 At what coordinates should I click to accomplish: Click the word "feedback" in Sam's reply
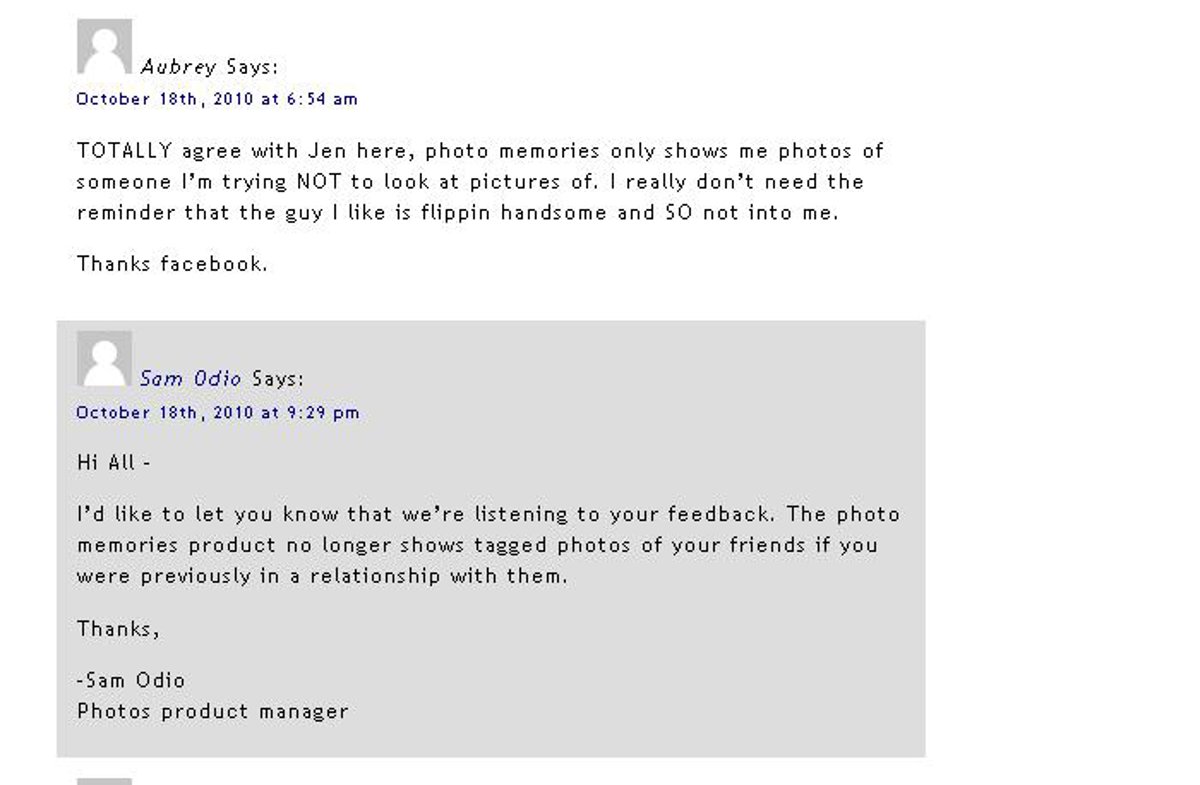pyautogui.click(x=728, y=514)
